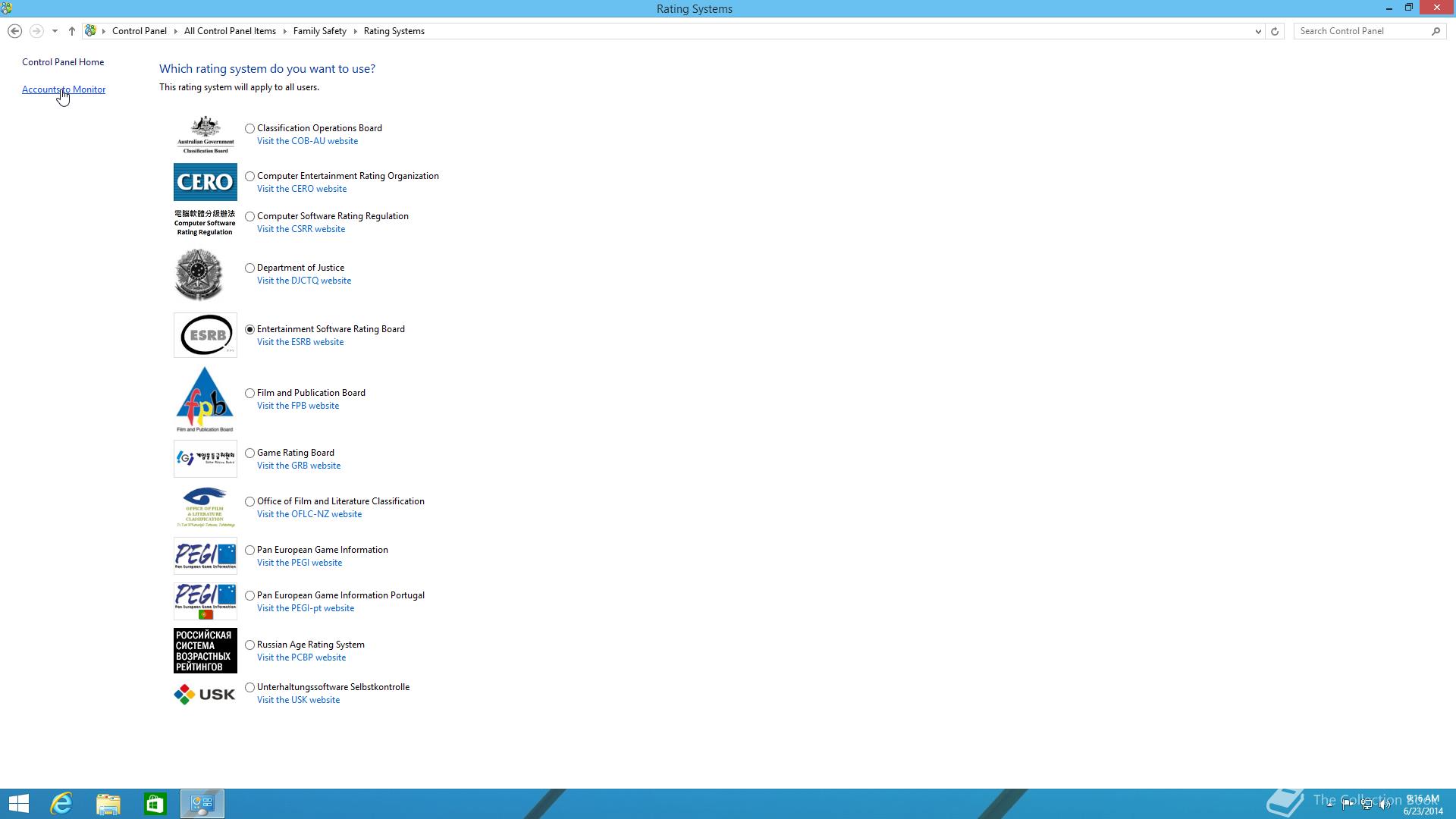Click the Department of Justice emblem
1456x819 pixels.
199,275
